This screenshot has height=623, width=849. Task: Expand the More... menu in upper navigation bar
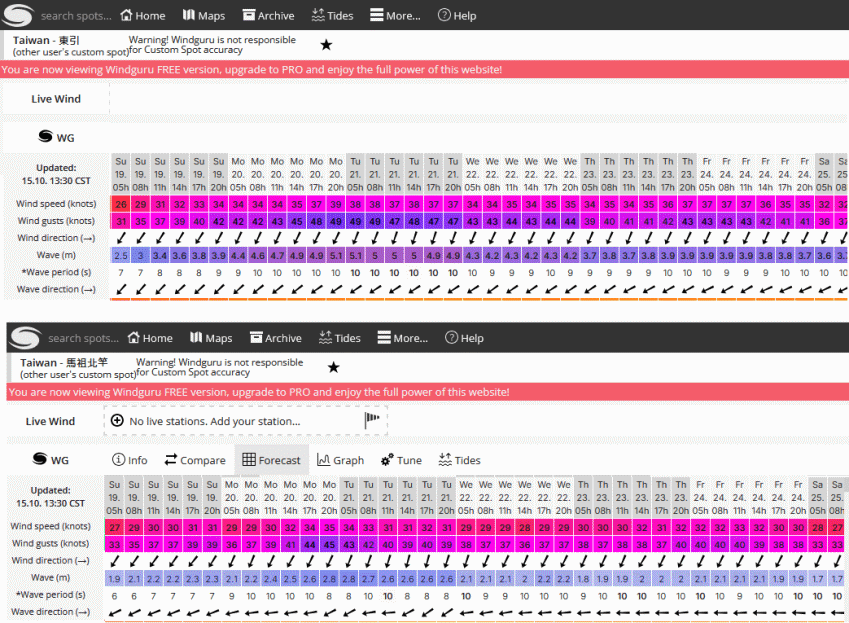(x=395, y=16)
